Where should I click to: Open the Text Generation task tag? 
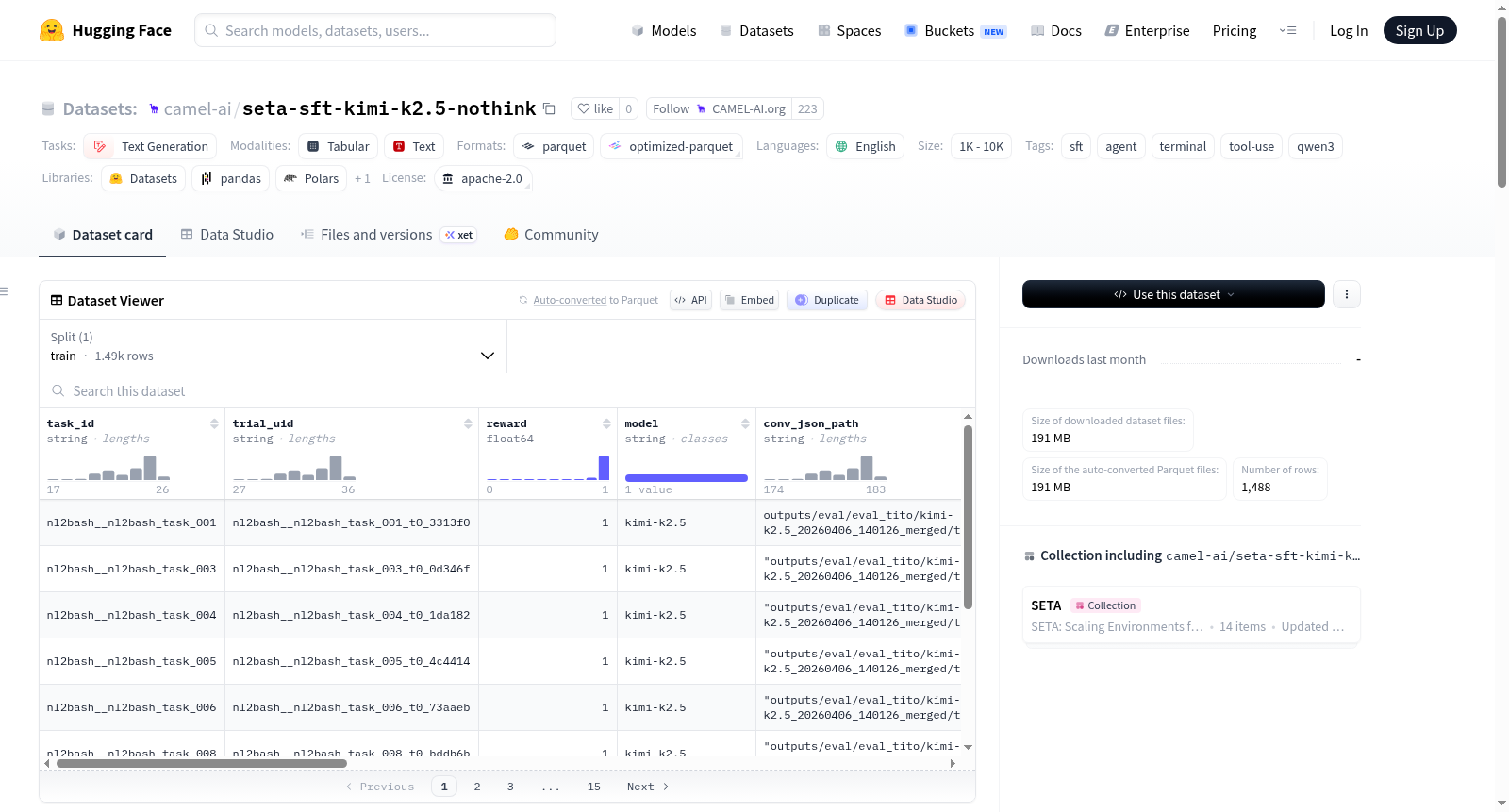(x=150, y=146)
